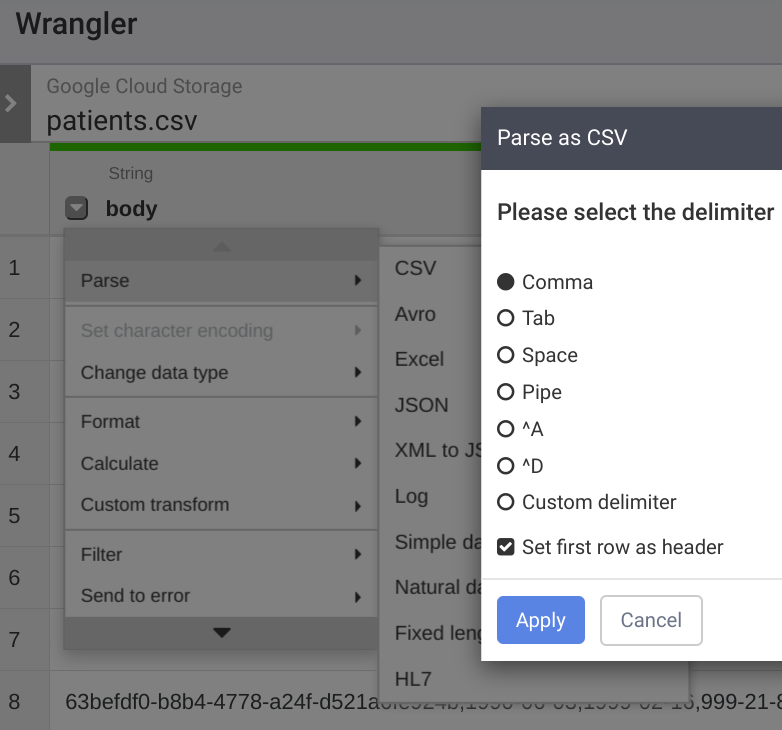
Task: Choose the Tab delimiter radio button
Action: coord(506,318)
